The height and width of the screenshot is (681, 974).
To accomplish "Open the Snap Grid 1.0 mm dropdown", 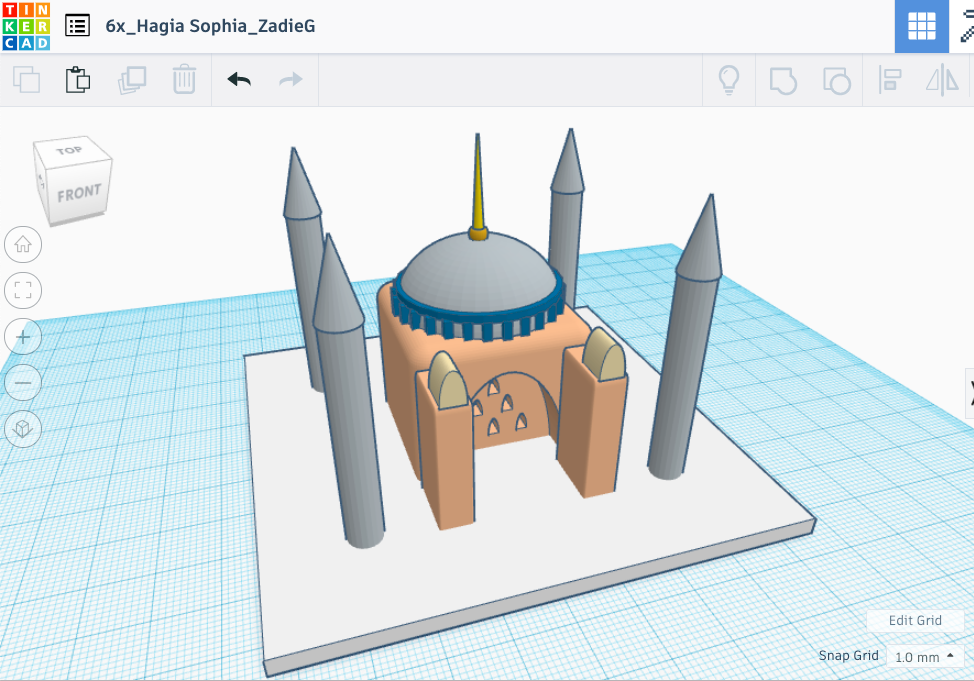I will 923,657.
